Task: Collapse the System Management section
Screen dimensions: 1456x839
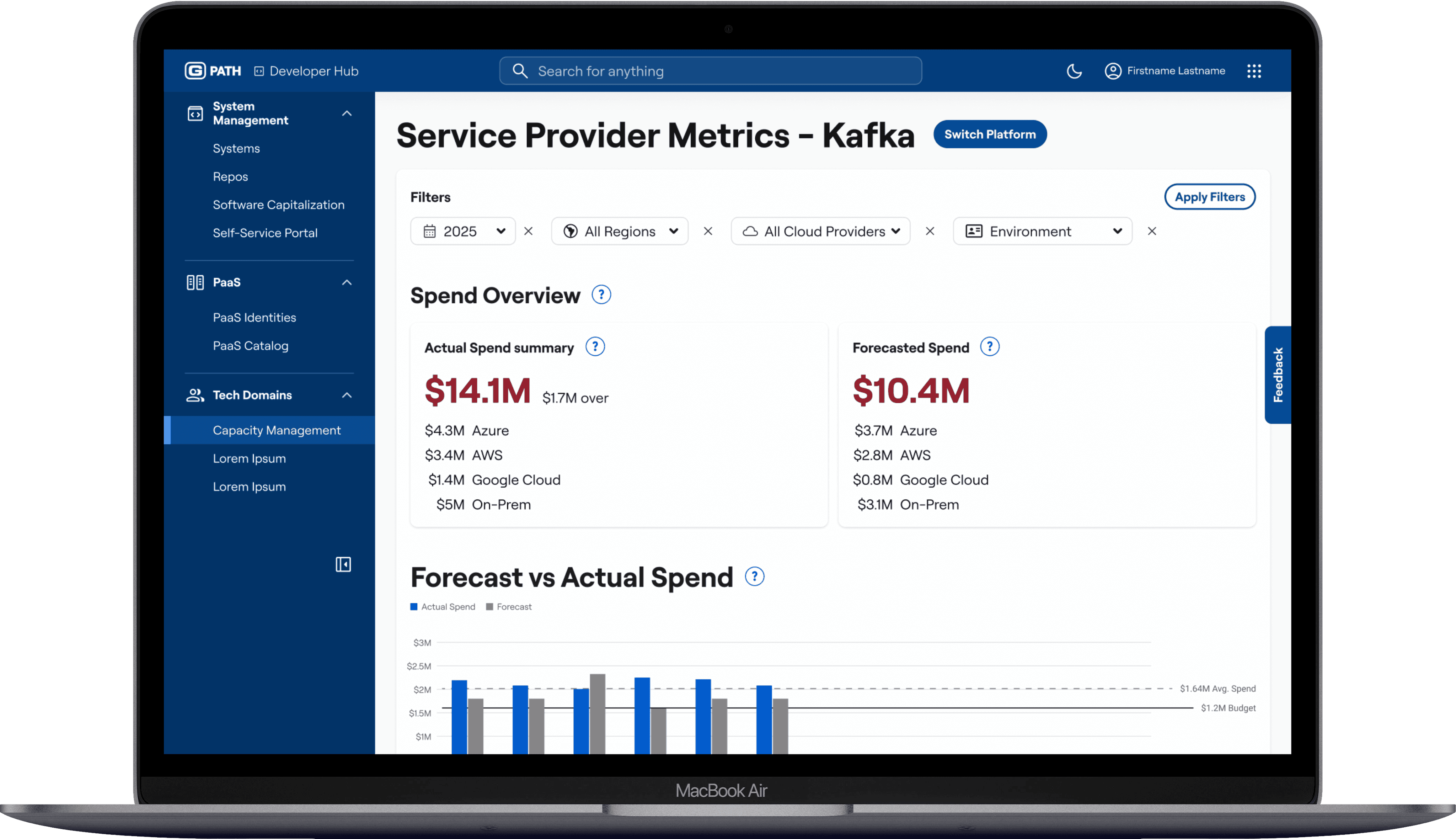Action: [347, 113]
